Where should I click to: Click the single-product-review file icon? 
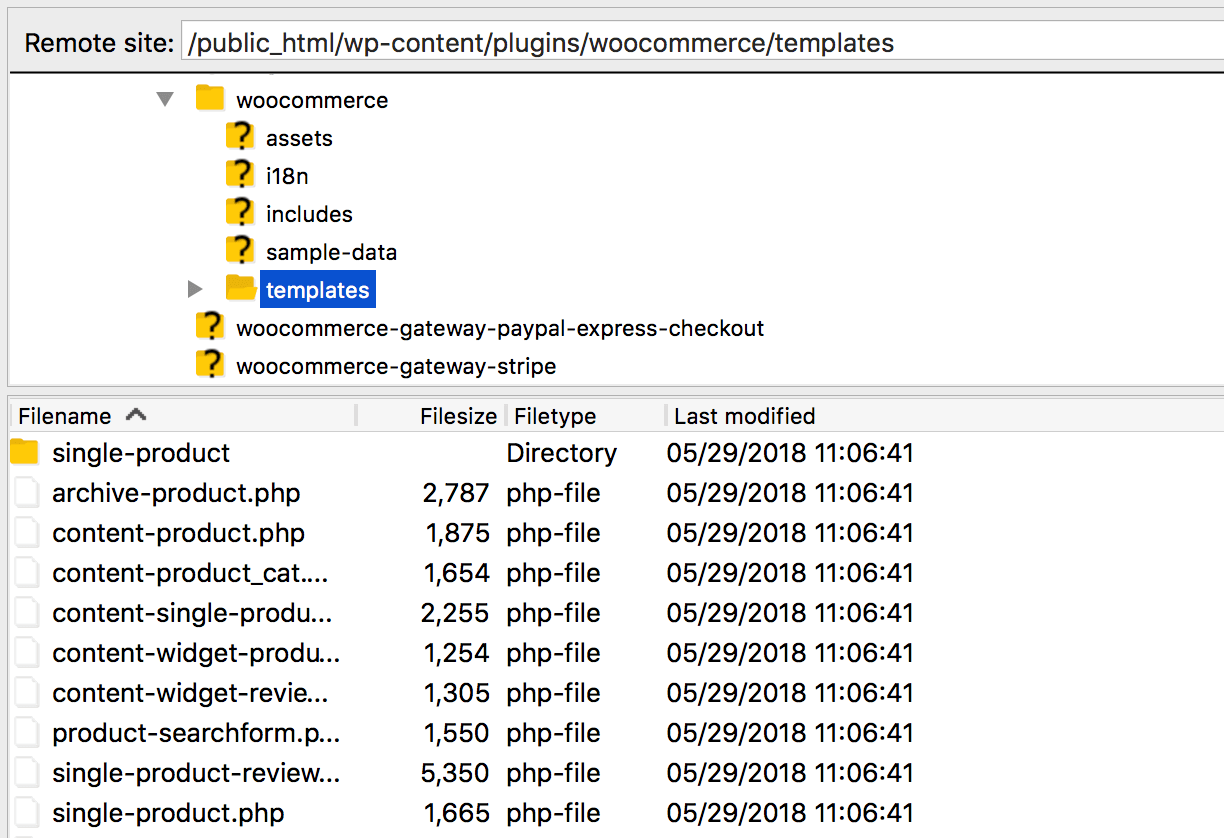tap(27, 773)
